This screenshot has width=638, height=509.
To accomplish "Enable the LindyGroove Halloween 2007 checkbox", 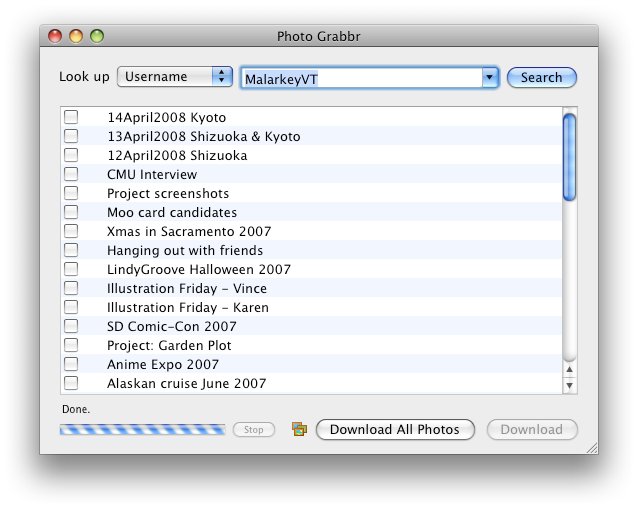I will pos(71,269).
